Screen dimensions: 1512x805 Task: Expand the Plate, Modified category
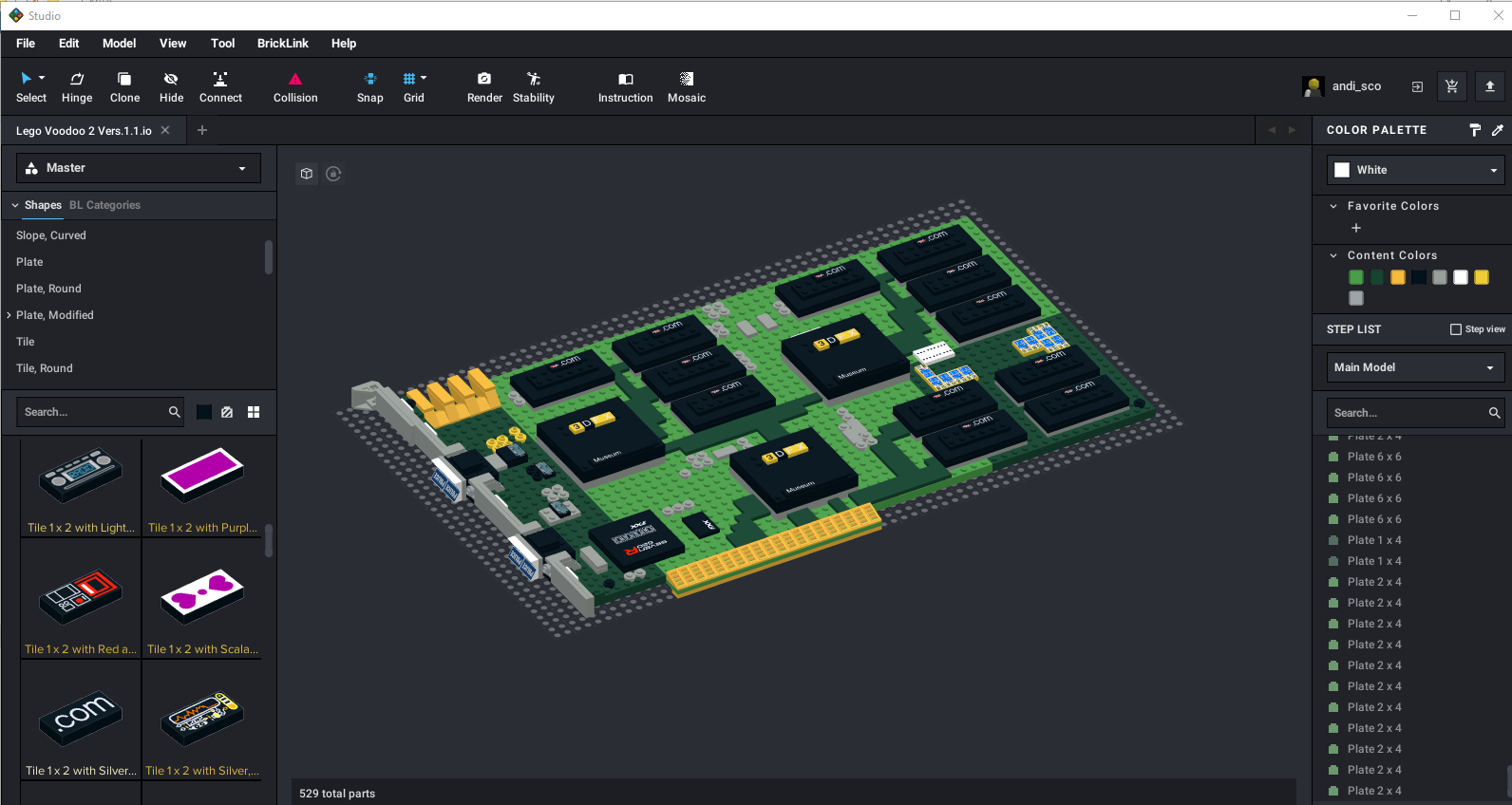pos(9,315)
